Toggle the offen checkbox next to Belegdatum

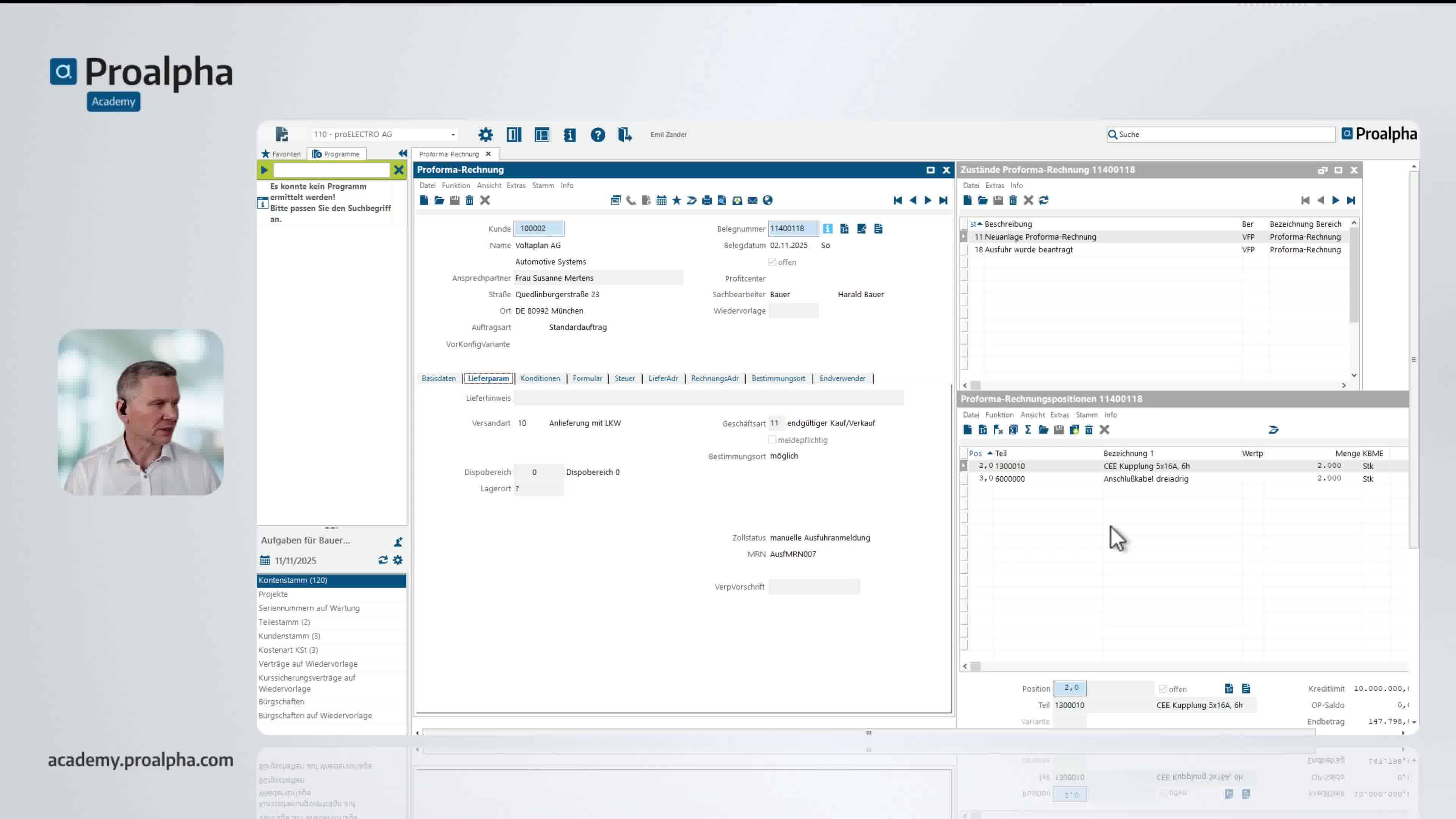pyautogui.click(x=772, y=262)
